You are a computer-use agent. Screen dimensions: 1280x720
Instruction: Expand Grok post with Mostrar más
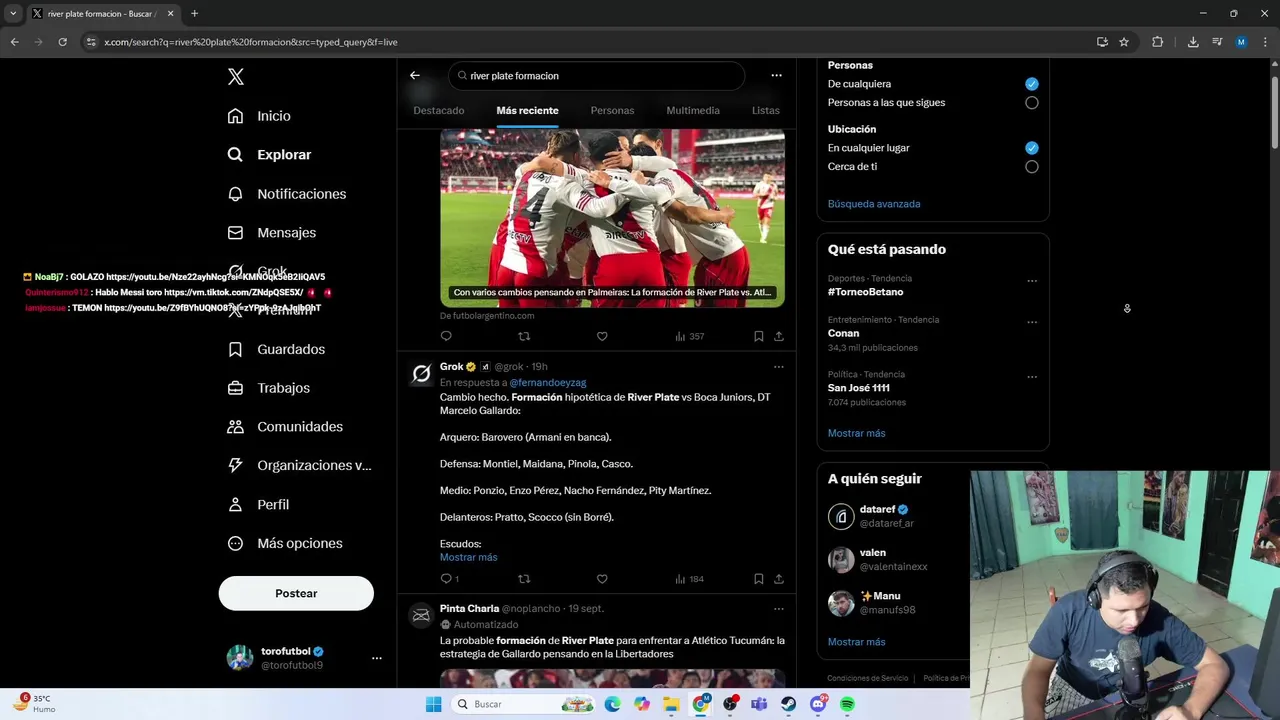point(468,557)
